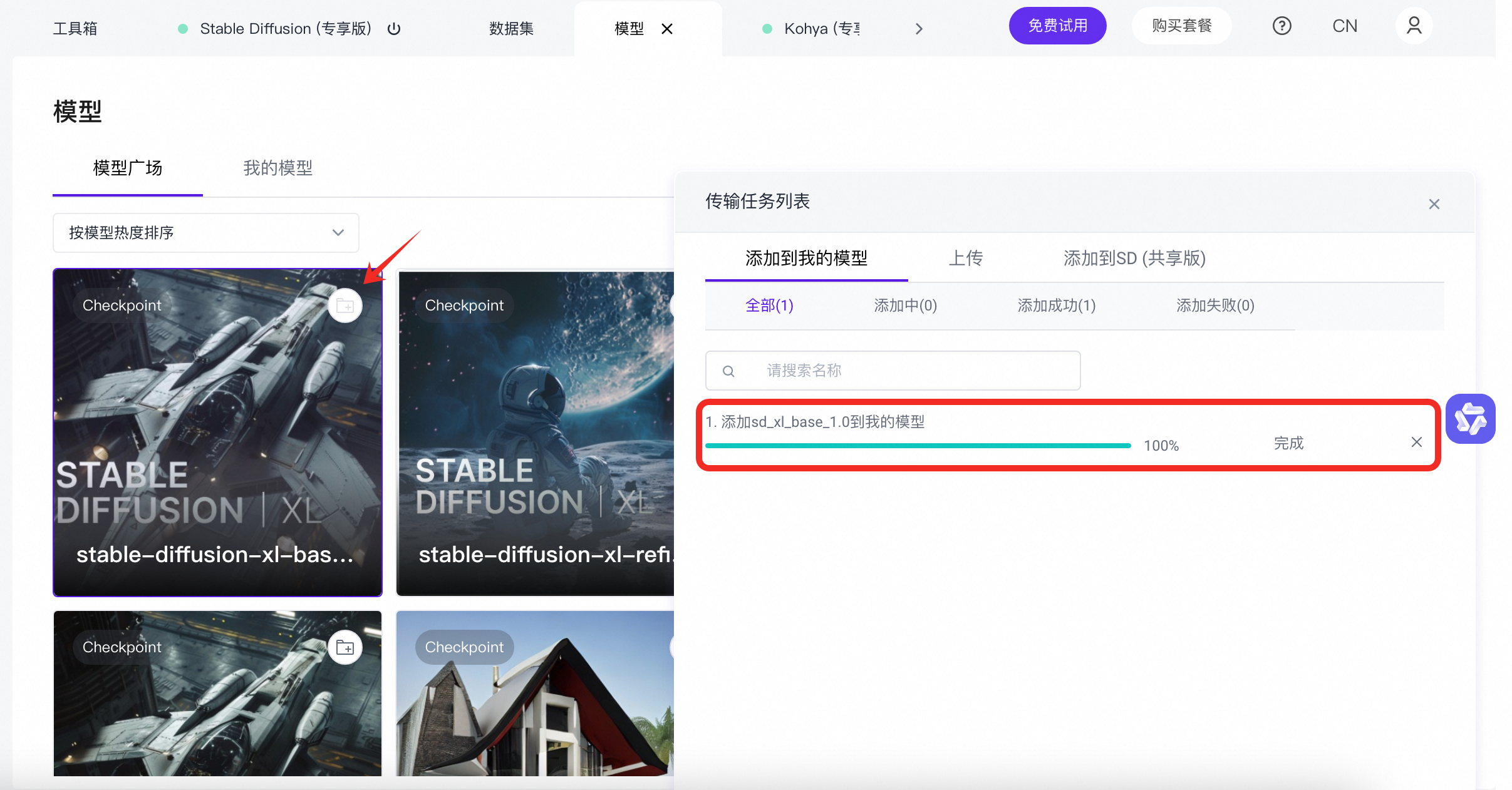Click add-to-folder icon on third Checkpoint card
Screen dimensions: 1512x790
345,647
